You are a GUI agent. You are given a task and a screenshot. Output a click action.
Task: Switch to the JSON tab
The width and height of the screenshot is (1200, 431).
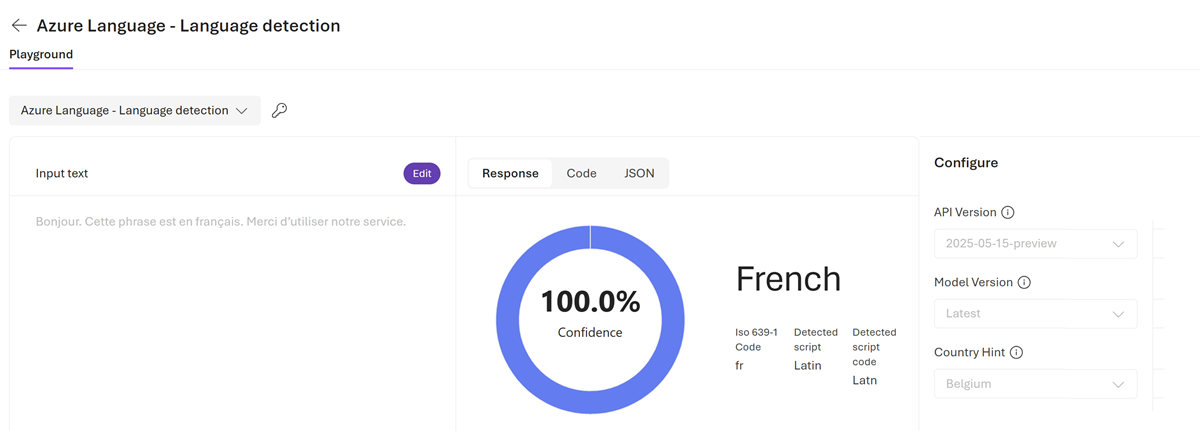coord(639,173)
